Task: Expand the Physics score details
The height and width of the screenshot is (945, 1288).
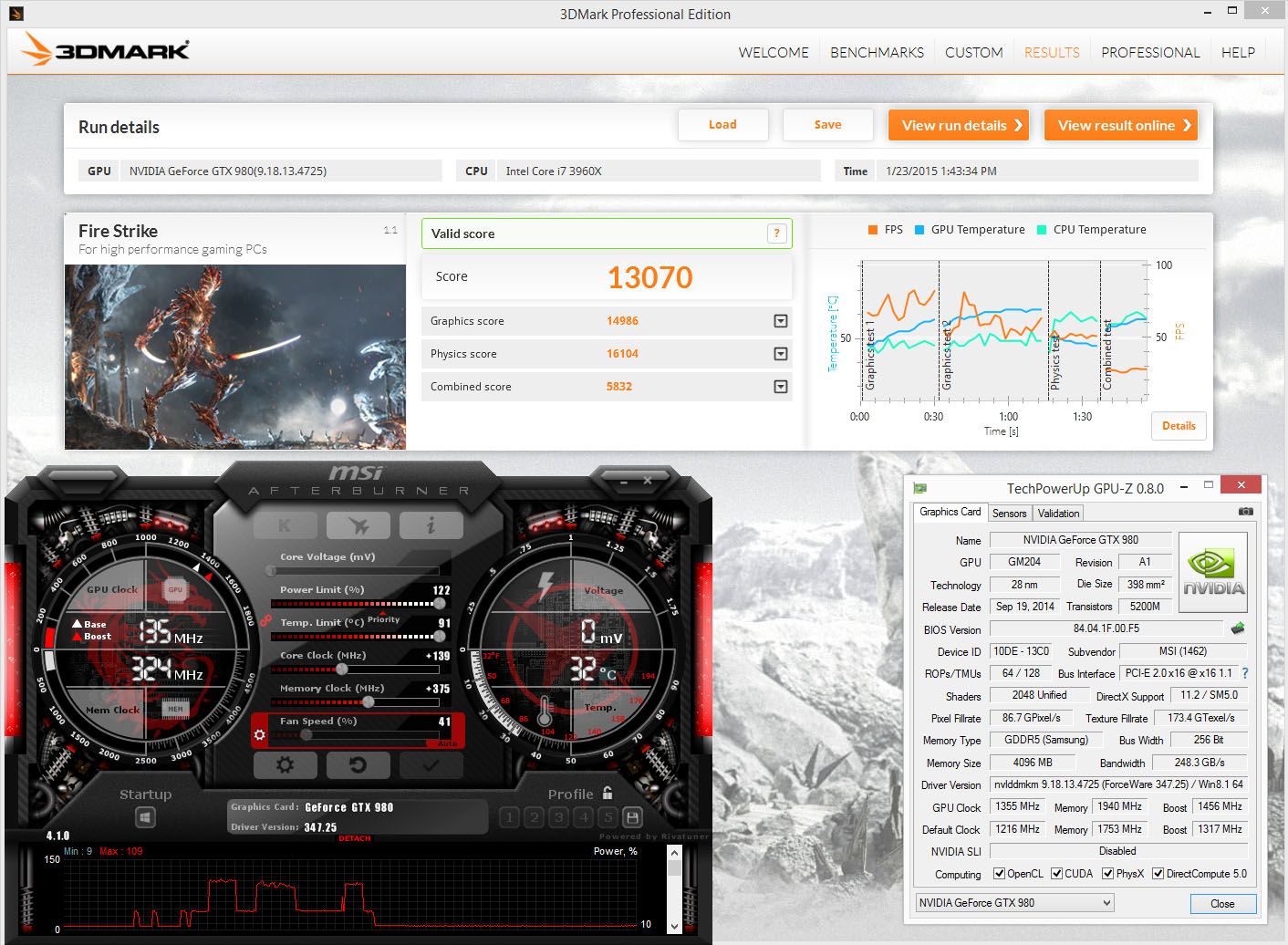Action: (x=781, y=354)
